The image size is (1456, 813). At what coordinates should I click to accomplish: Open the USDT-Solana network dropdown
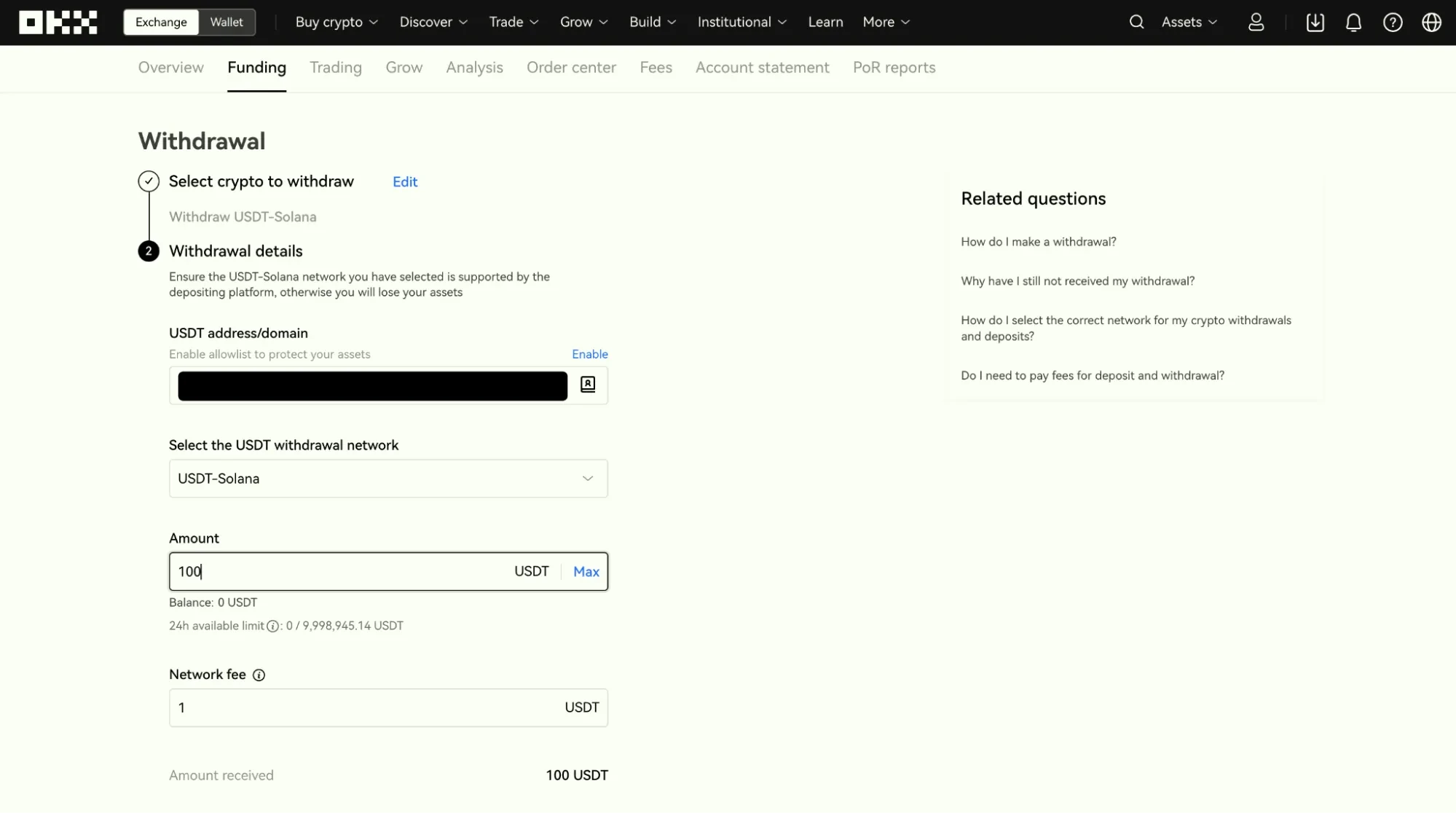(388, 479)
